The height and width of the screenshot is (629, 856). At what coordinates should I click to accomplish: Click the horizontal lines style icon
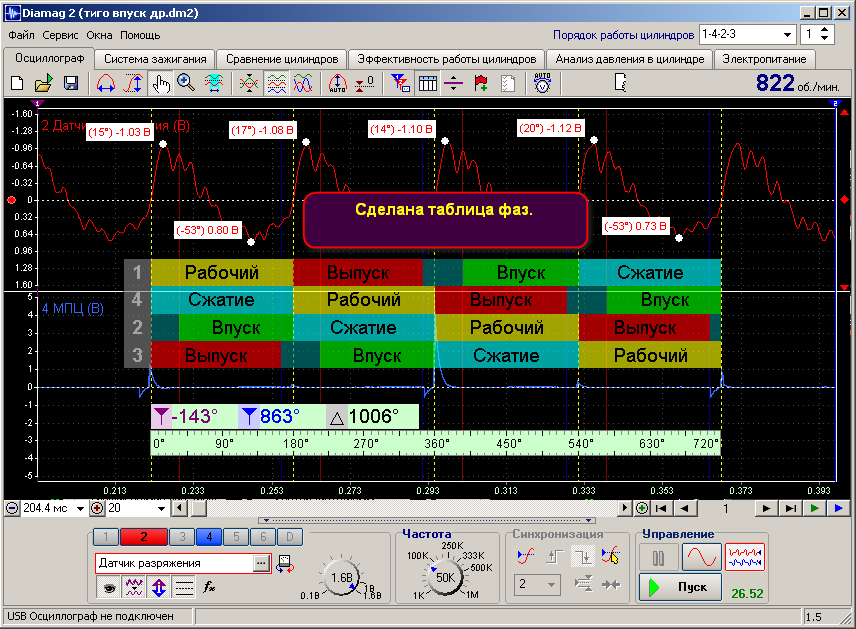(184, 588)
